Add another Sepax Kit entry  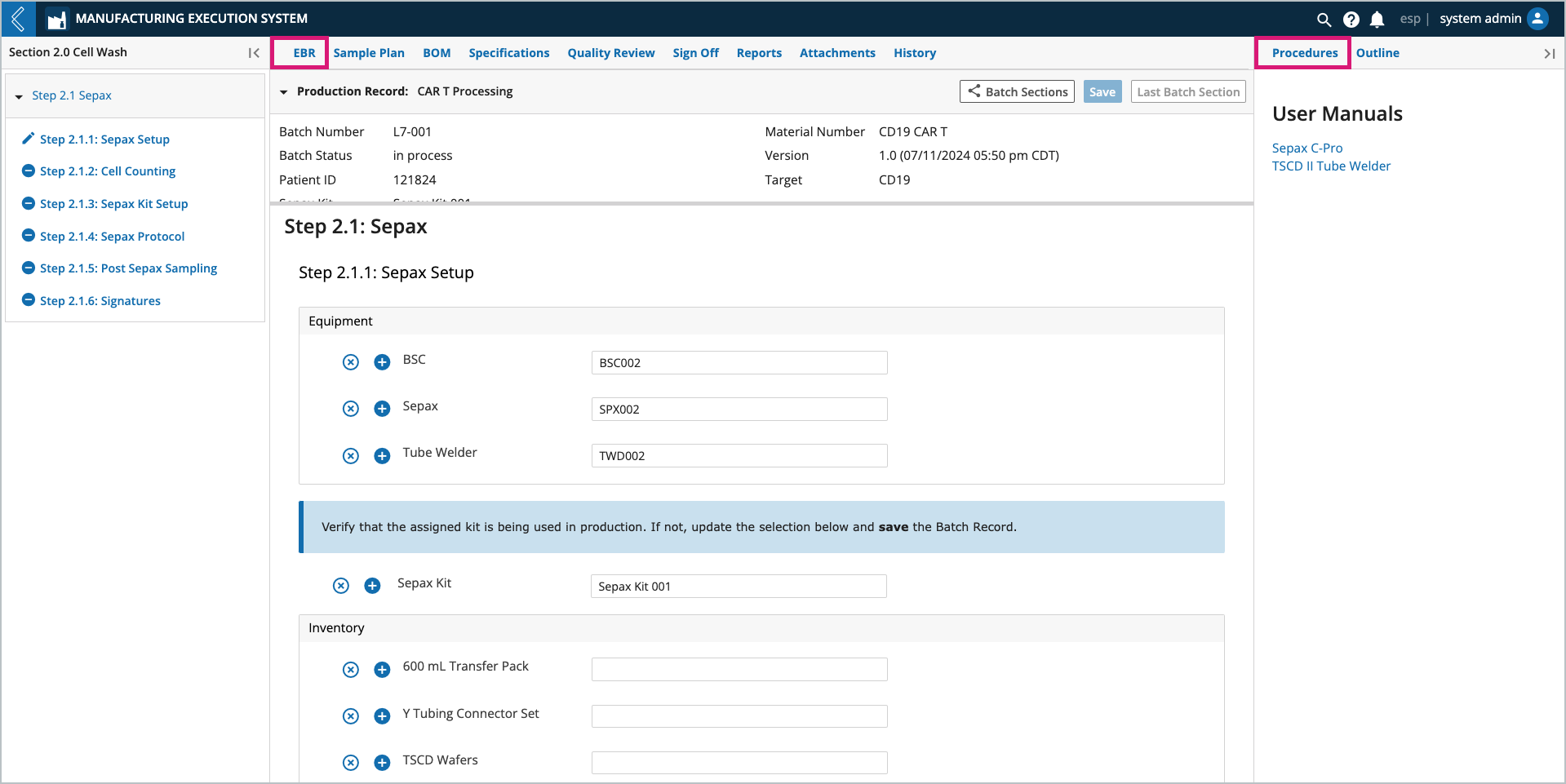pyautogui.click(x=372, y=586)
